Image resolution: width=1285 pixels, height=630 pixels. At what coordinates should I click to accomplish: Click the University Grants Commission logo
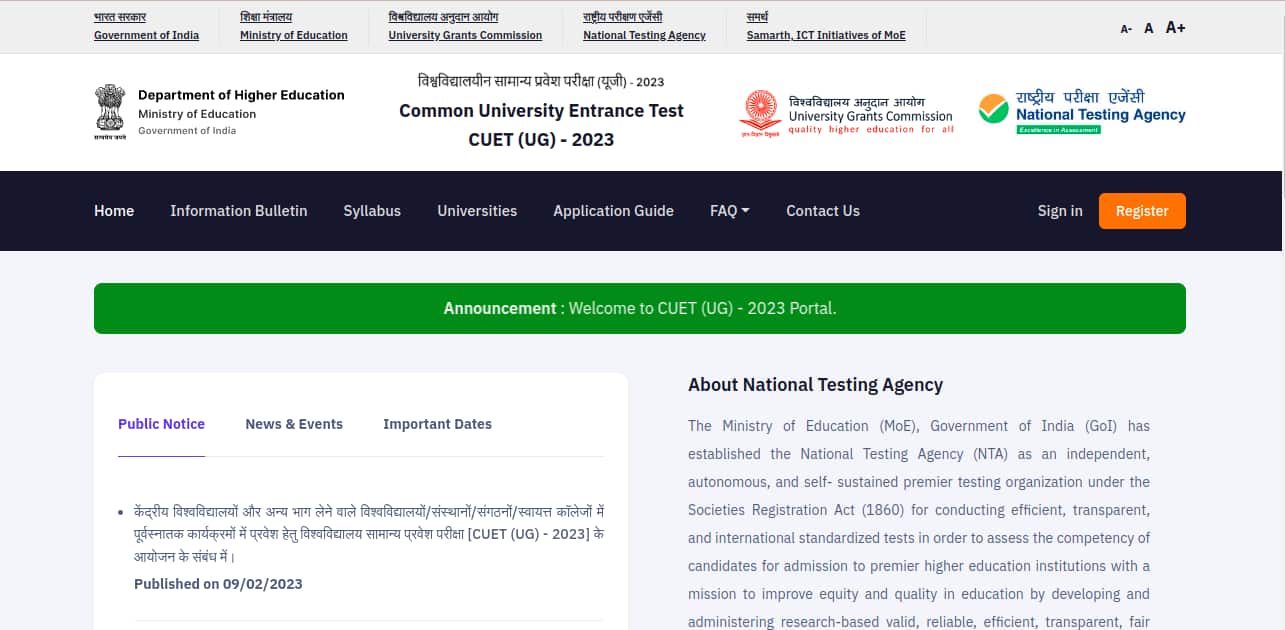[845, 110]
